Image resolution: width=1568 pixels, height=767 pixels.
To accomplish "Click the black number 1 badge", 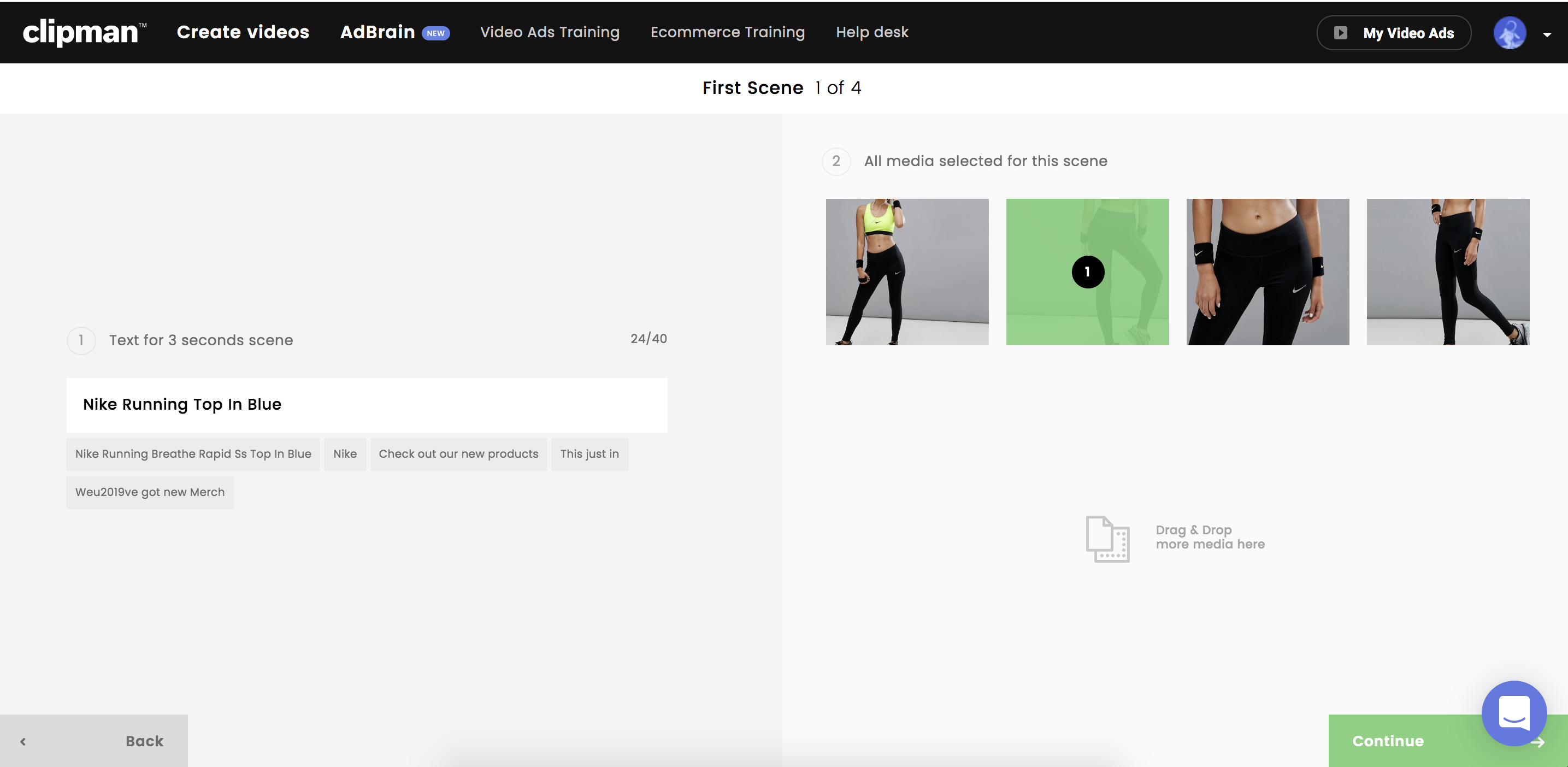I will click(x=1087, y=272).
